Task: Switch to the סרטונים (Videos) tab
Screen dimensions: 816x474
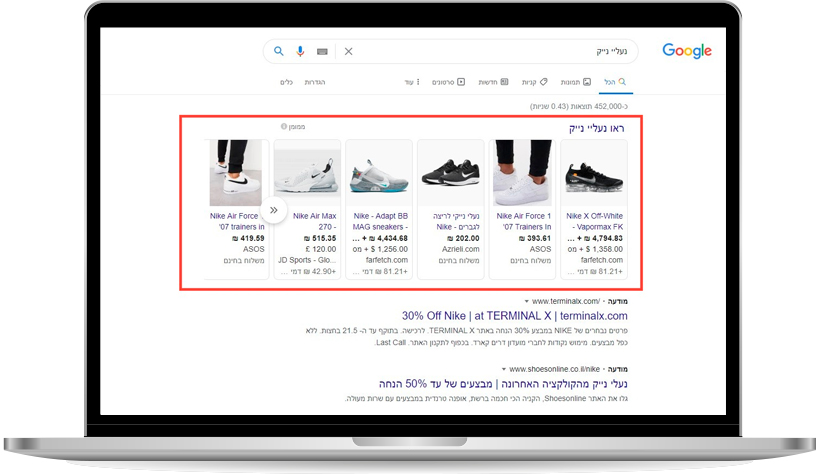Action: click(x=448, y=82)
